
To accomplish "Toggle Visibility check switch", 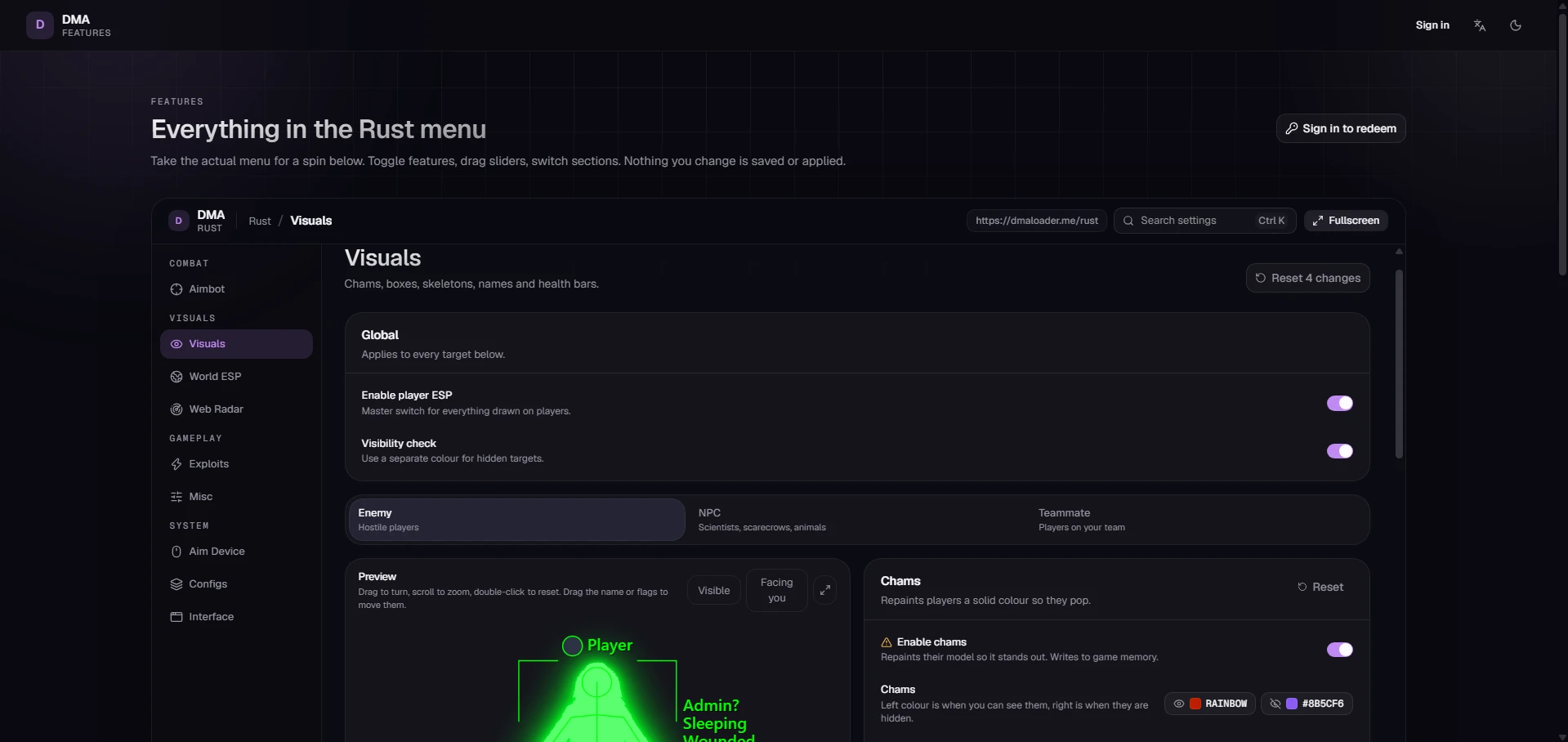I will pos(1340,451).
